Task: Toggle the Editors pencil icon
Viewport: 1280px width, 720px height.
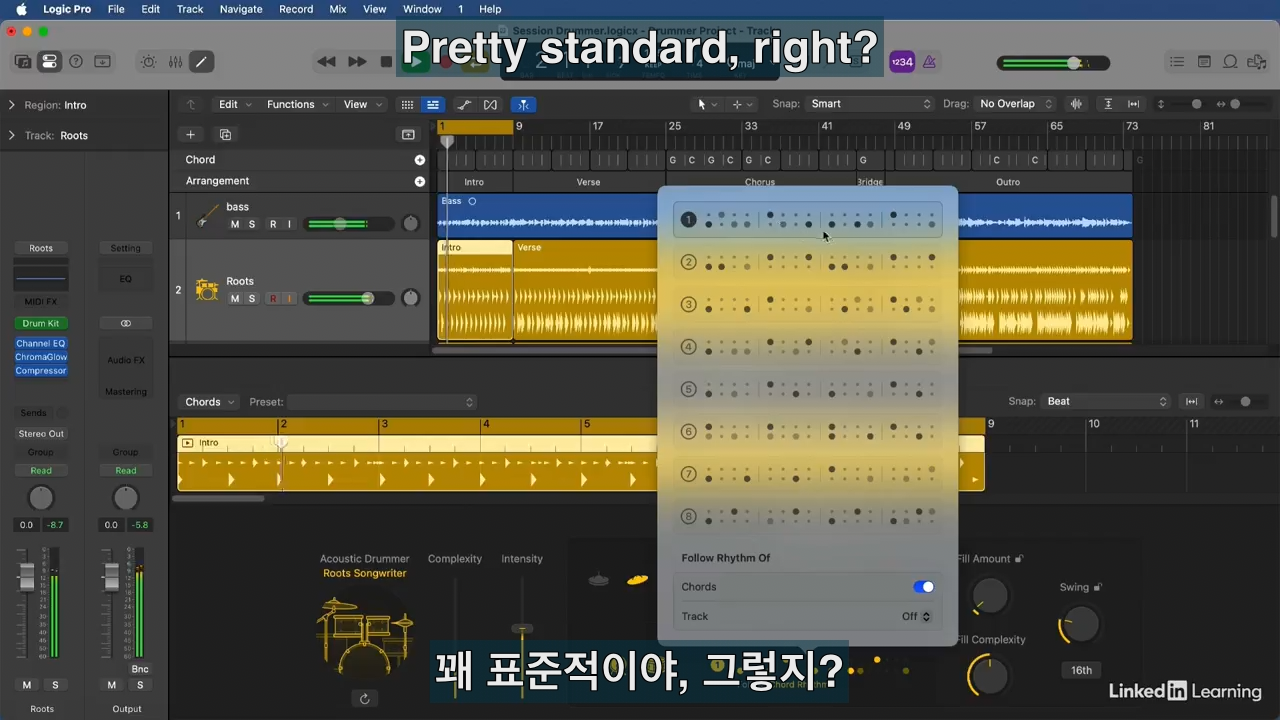Action: 201,62
